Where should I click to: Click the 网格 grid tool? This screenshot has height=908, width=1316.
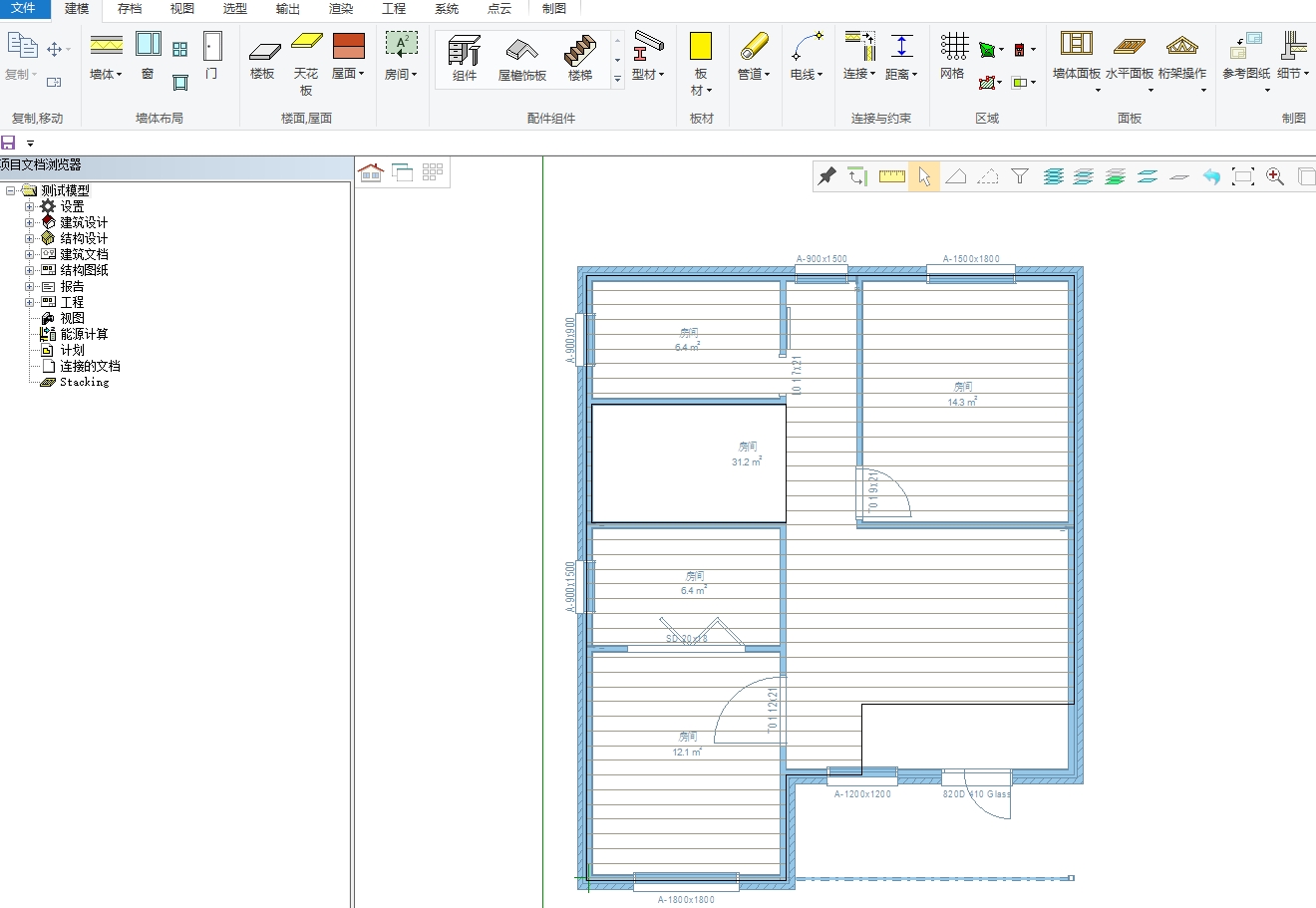tap(953, 56)
